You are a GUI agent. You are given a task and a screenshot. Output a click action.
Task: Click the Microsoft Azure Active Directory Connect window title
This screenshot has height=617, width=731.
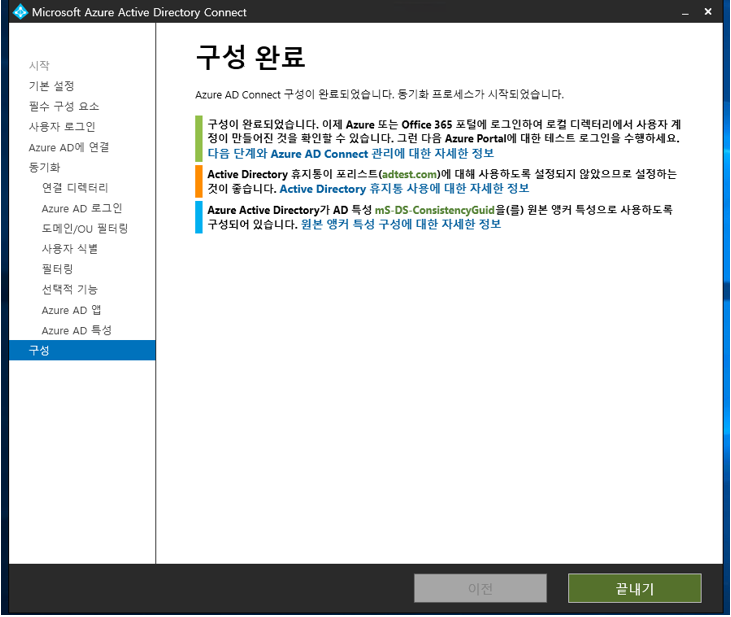pyautogui.click(x=139, y=12)
